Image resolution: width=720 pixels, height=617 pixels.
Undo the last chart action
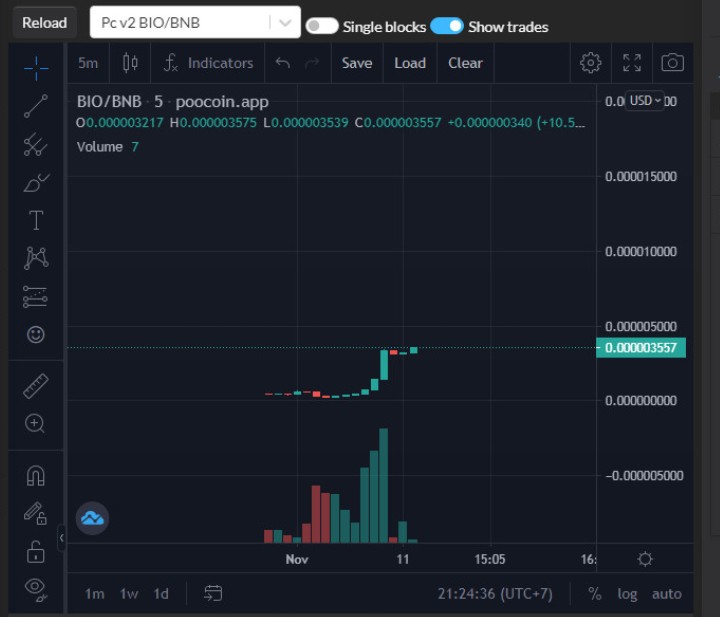283,63
